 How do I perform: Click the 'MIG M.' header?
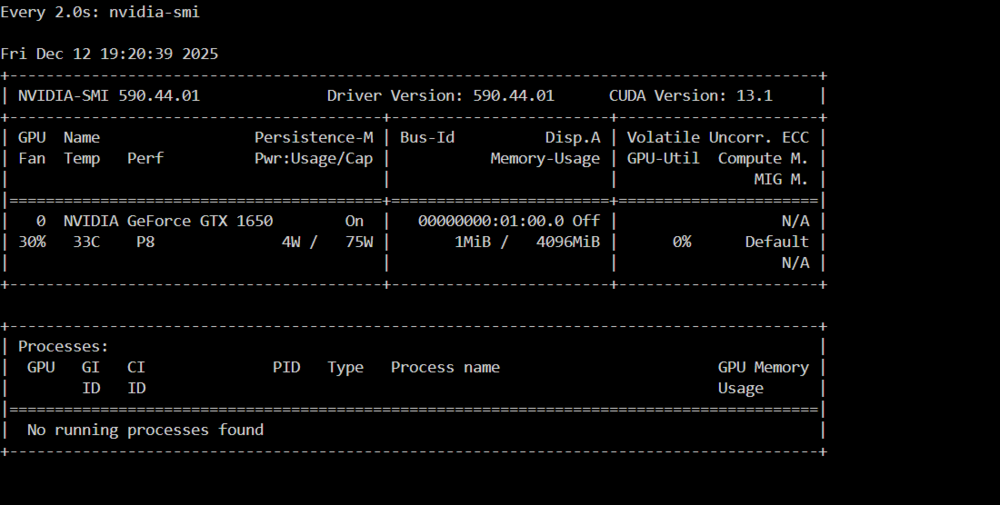pyautogui.click(x=781, y=180)
